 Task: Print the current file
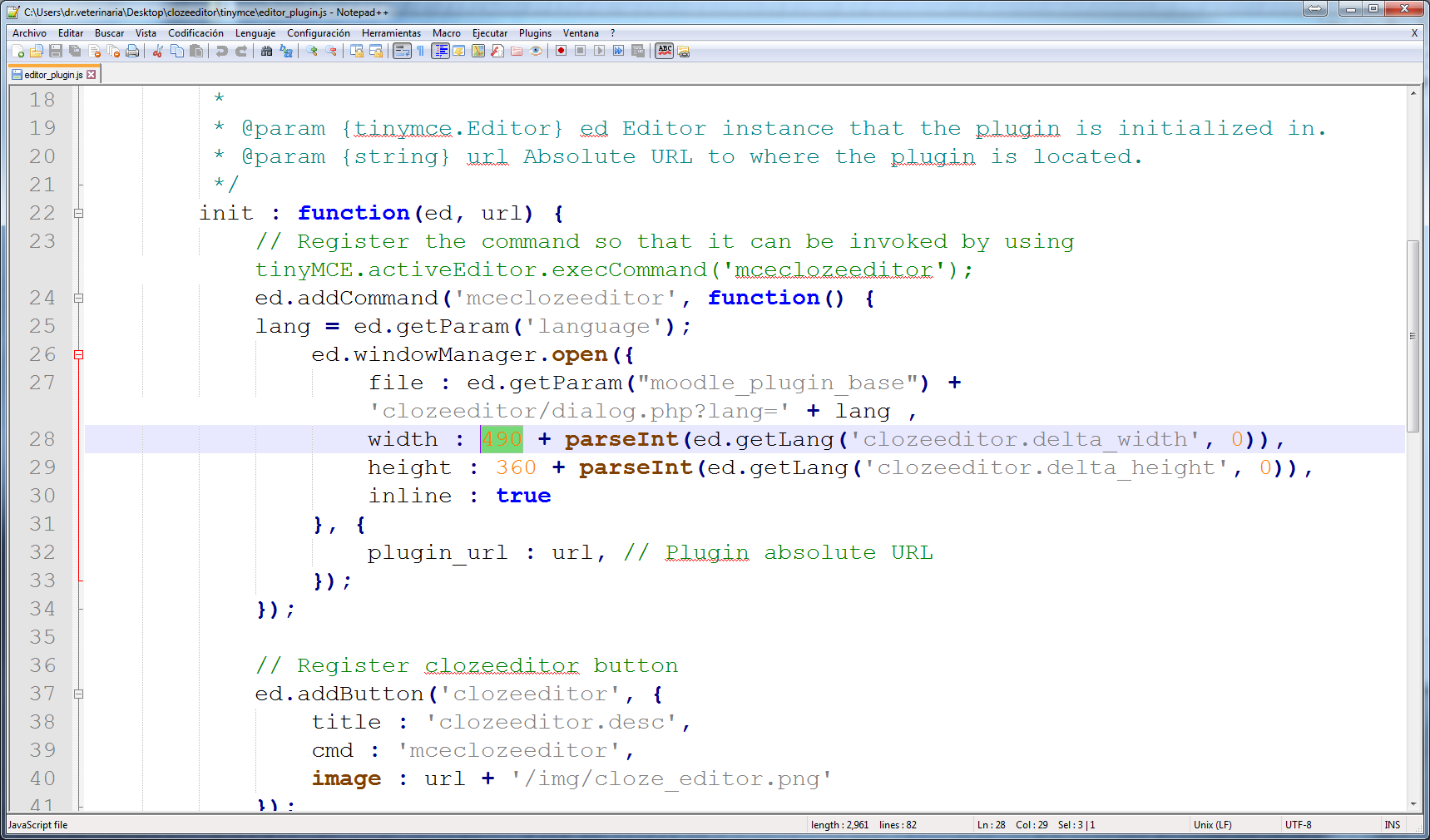coord(131,51)
